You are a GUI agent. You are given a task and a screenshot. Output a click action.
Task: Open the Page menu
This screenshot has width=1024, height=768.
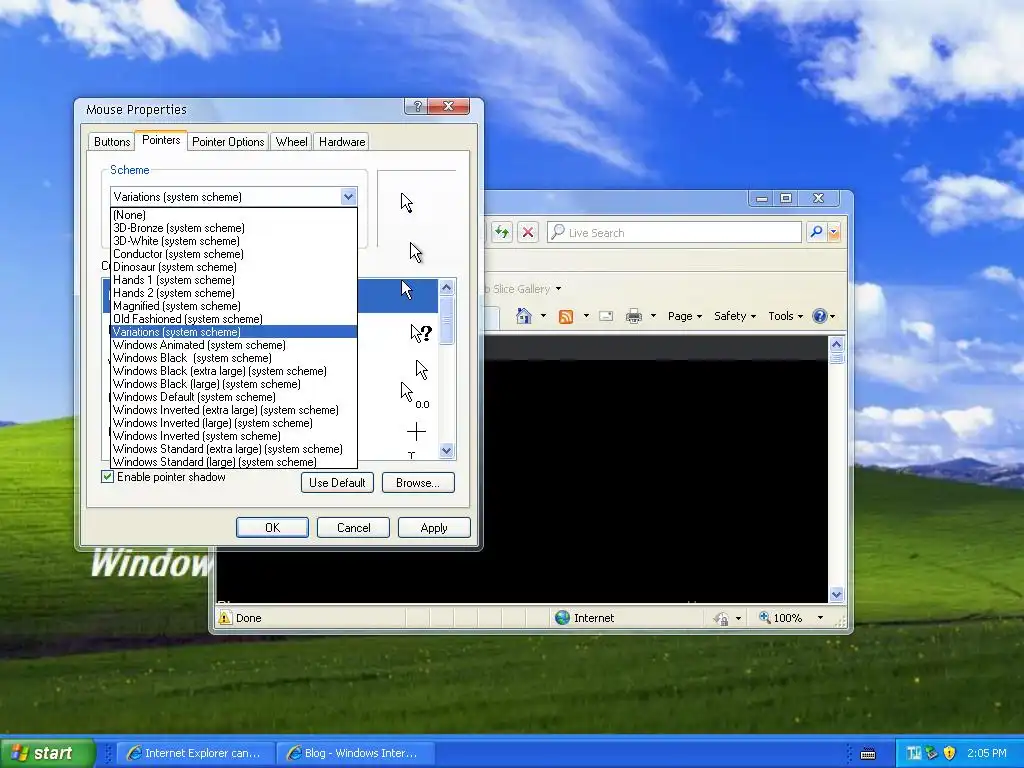pyautogui.click(x=684, y=316)
